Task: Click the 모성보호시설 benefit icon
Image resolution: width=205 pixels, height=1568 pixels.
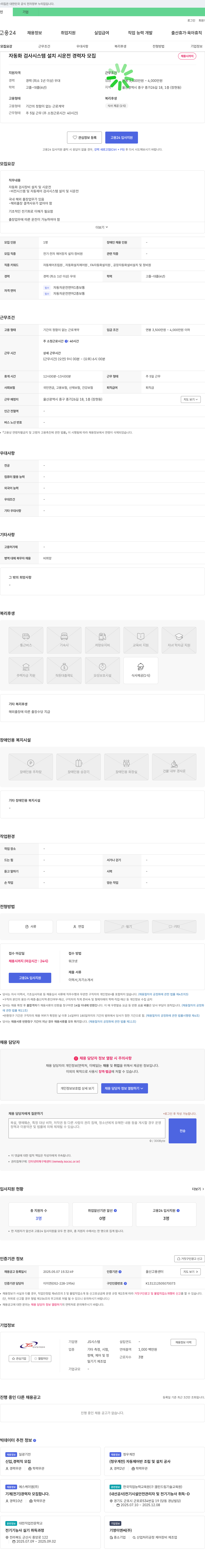Action: pyautogui.click(x=102, y=671)
